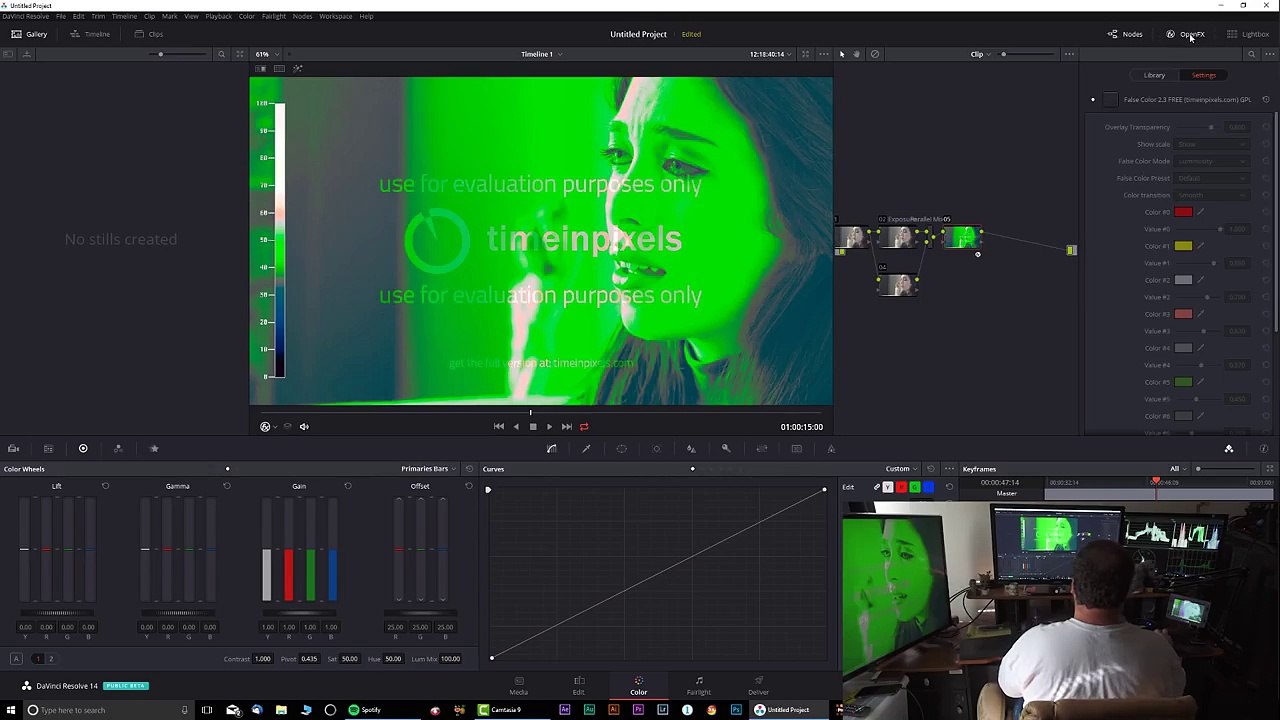Open the Primaries Bars mode dropdown

pyautogui.click(x=428, y=469)
